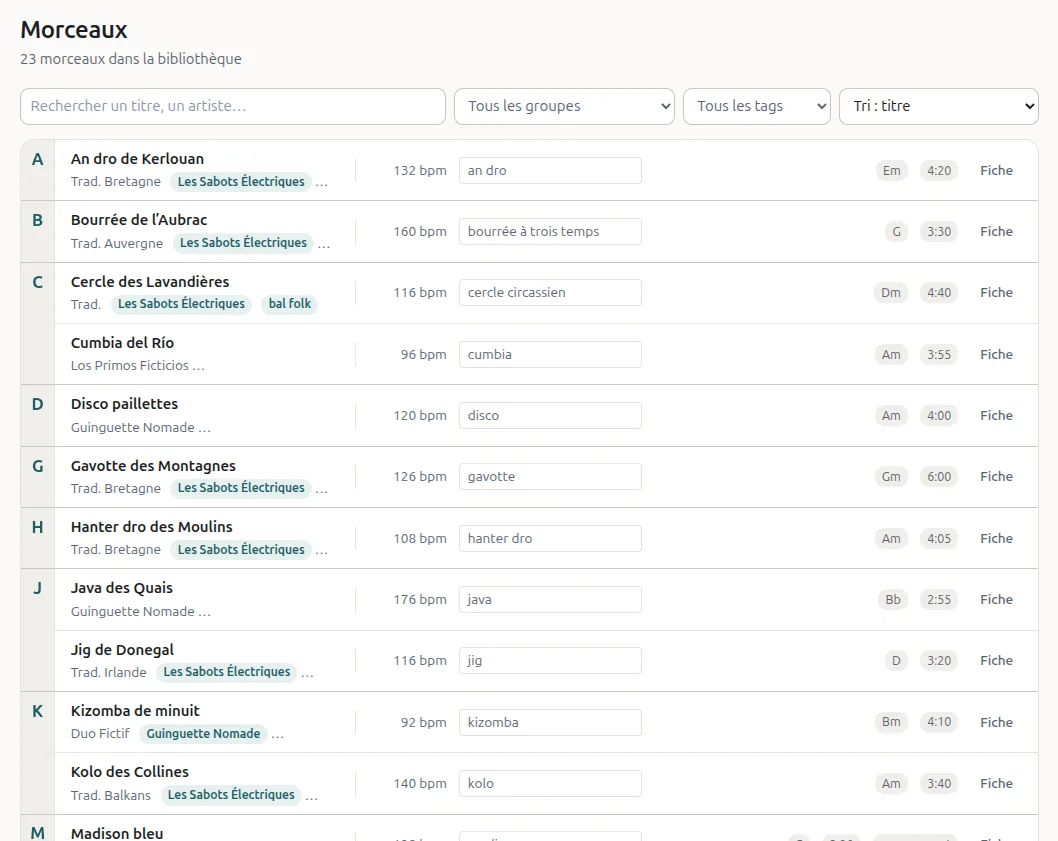Expand the ellipsis on Kizomba de minuit row
The height and width of the screenshot is (841, 1058).
[277, 734]
